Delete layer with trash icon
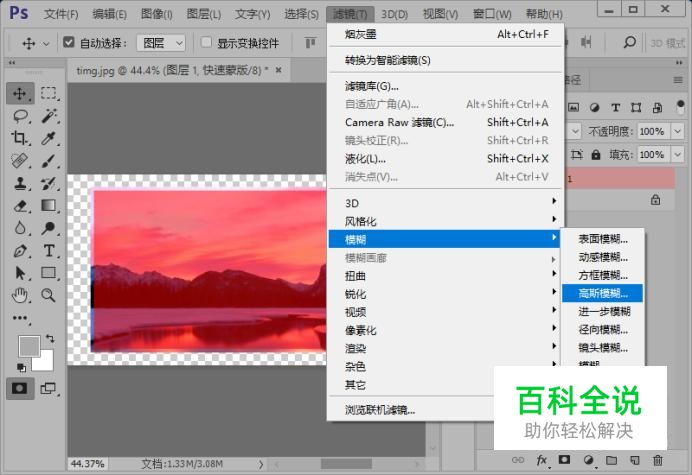 tap(658, 460)
